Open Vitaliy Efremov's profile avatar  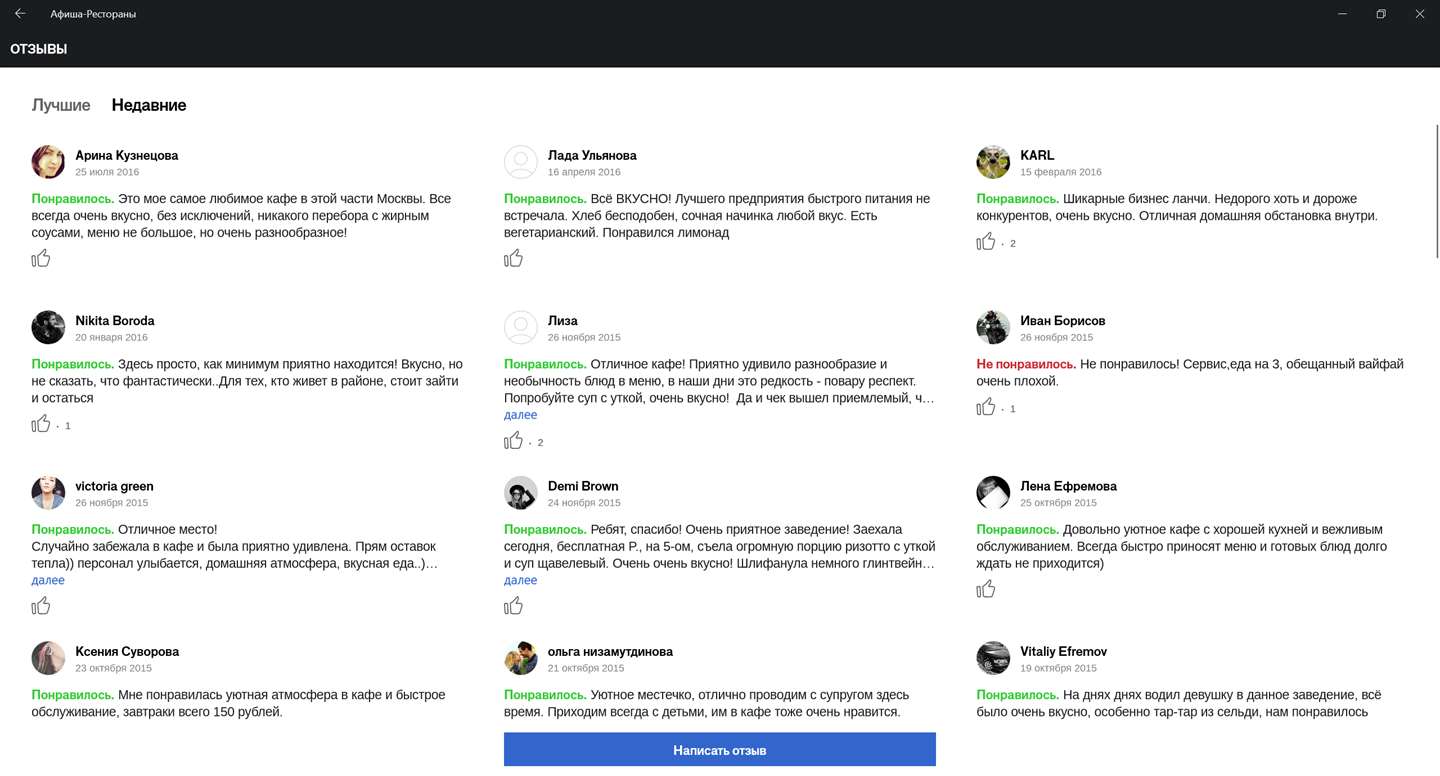coord(993,658)
